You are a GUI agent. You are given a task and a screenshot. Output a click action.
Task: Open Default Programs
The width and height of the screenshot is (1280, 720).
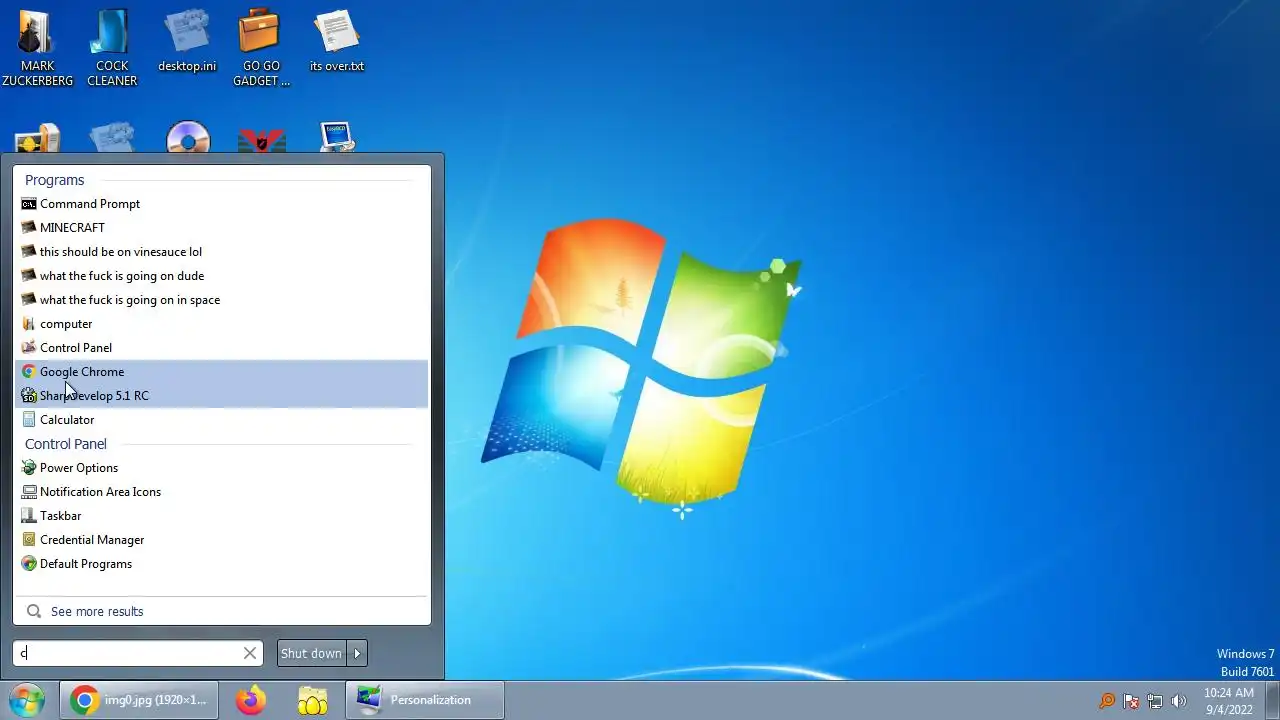tap(222, 564)
